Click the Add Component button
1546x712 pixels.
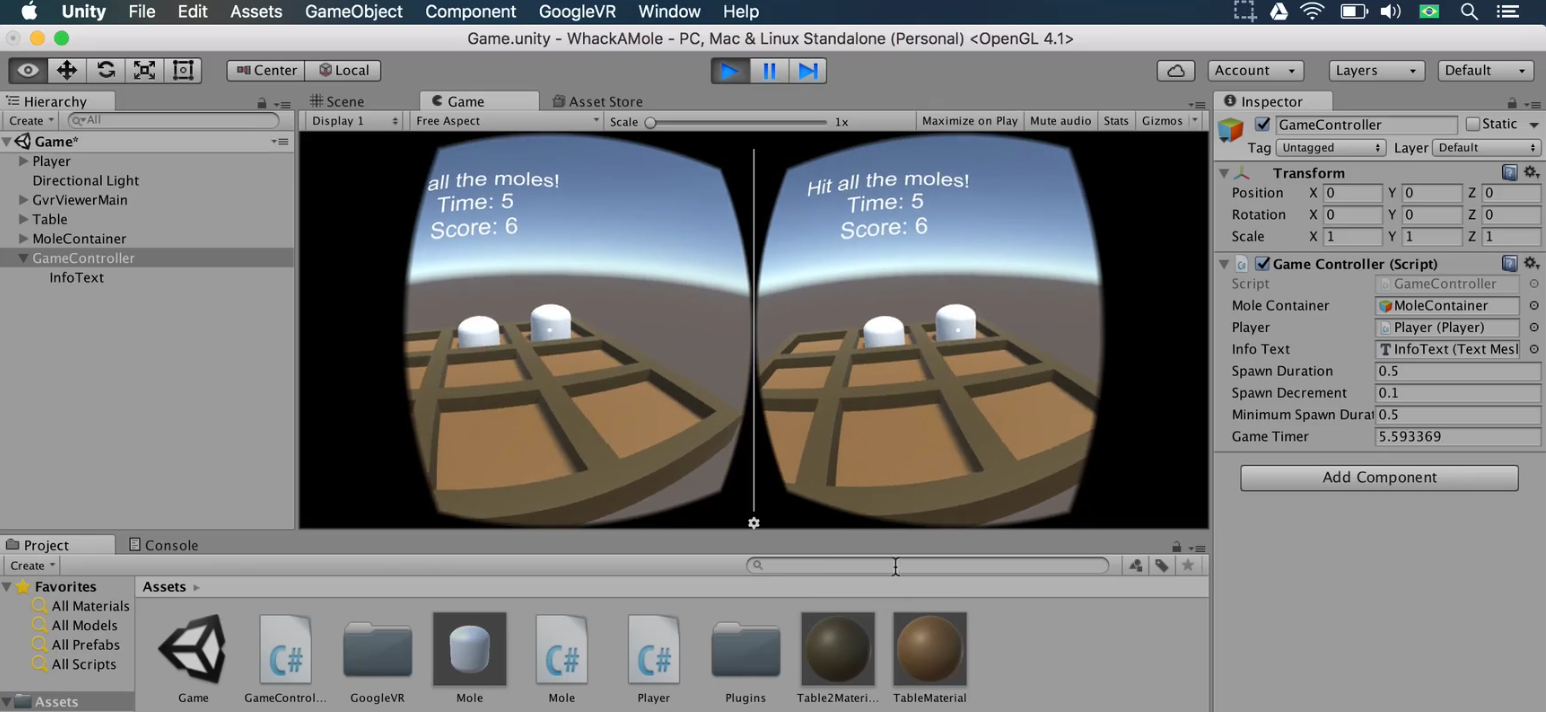[1378, 477]
